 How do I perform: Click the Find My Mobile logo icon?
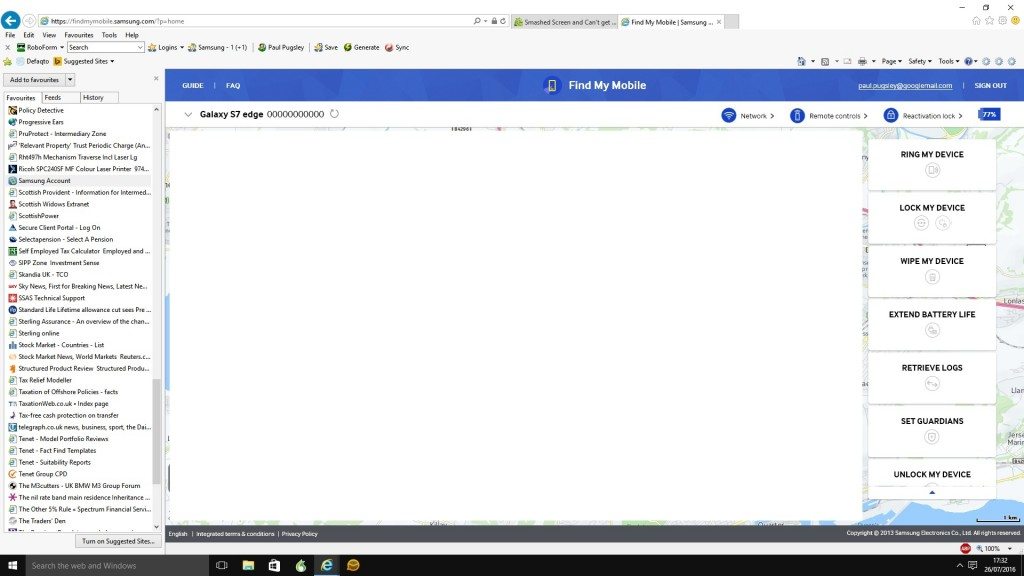click(x=552, y=86)
